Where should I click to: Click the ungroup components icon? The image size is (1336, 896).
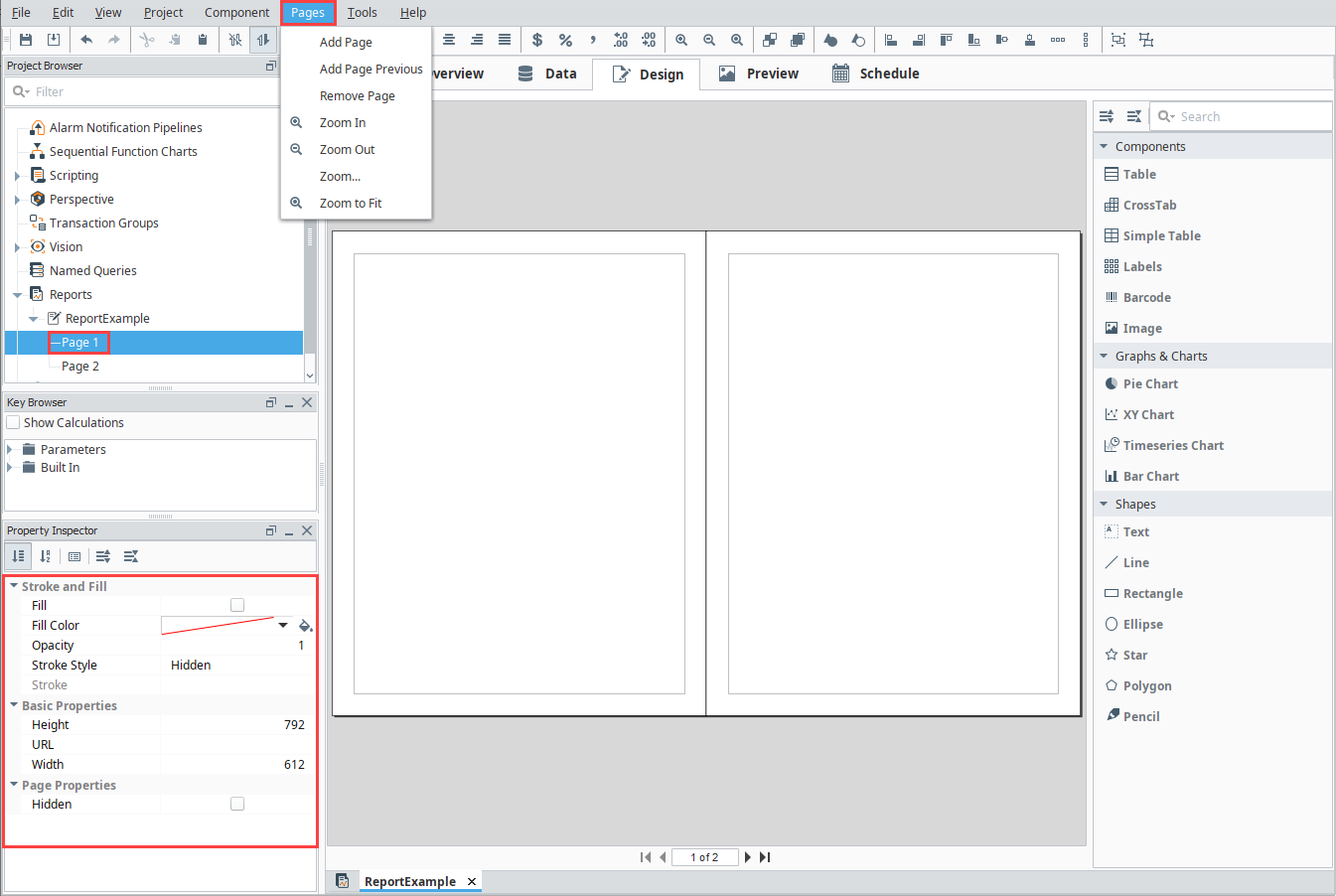point(1146,40)
